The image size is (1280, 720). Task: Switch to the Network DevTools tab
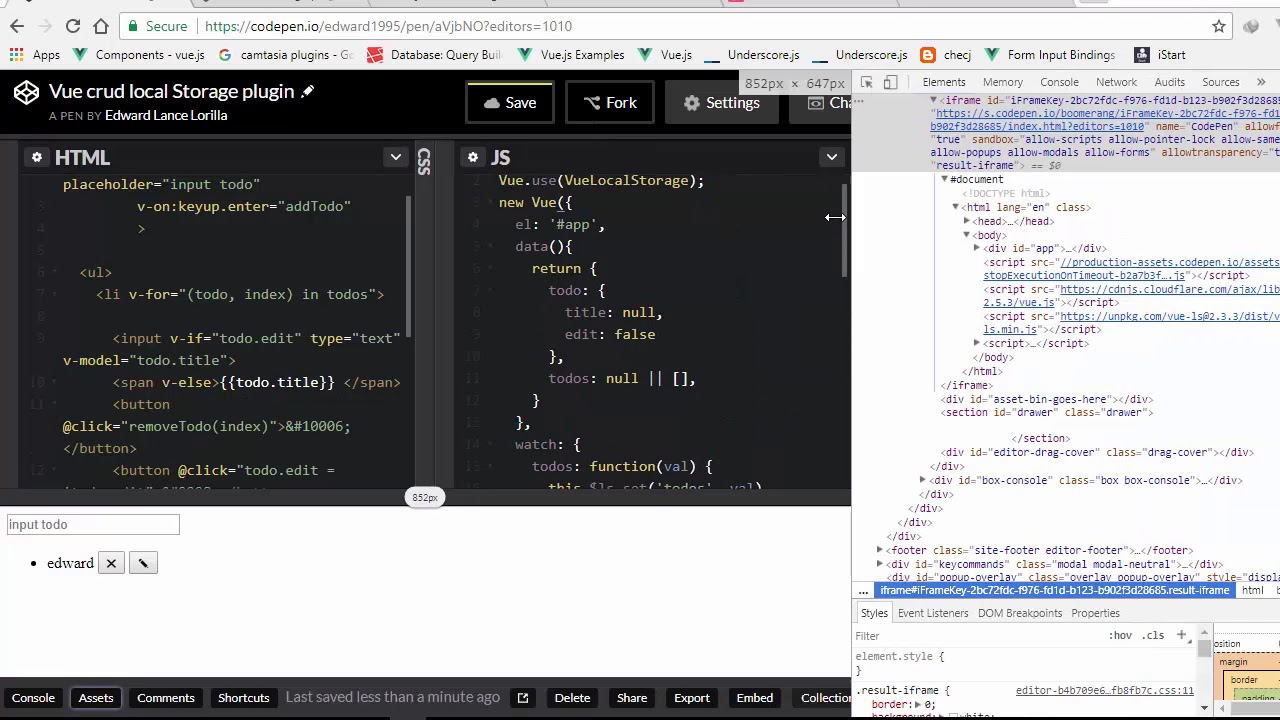tap(1116, 82)
